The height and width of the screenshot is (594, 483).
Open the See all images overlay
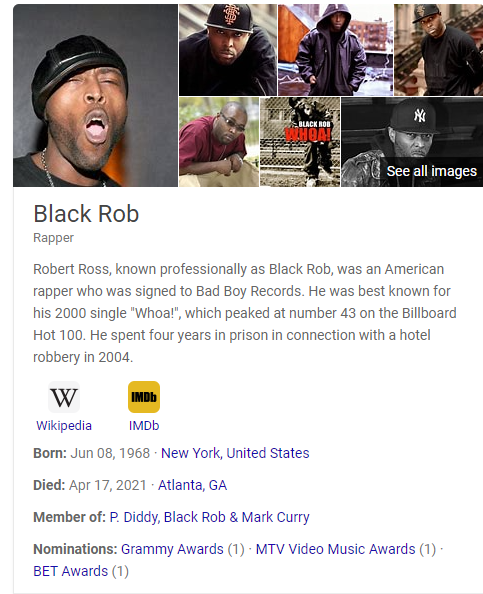click(x=431, y=171)
